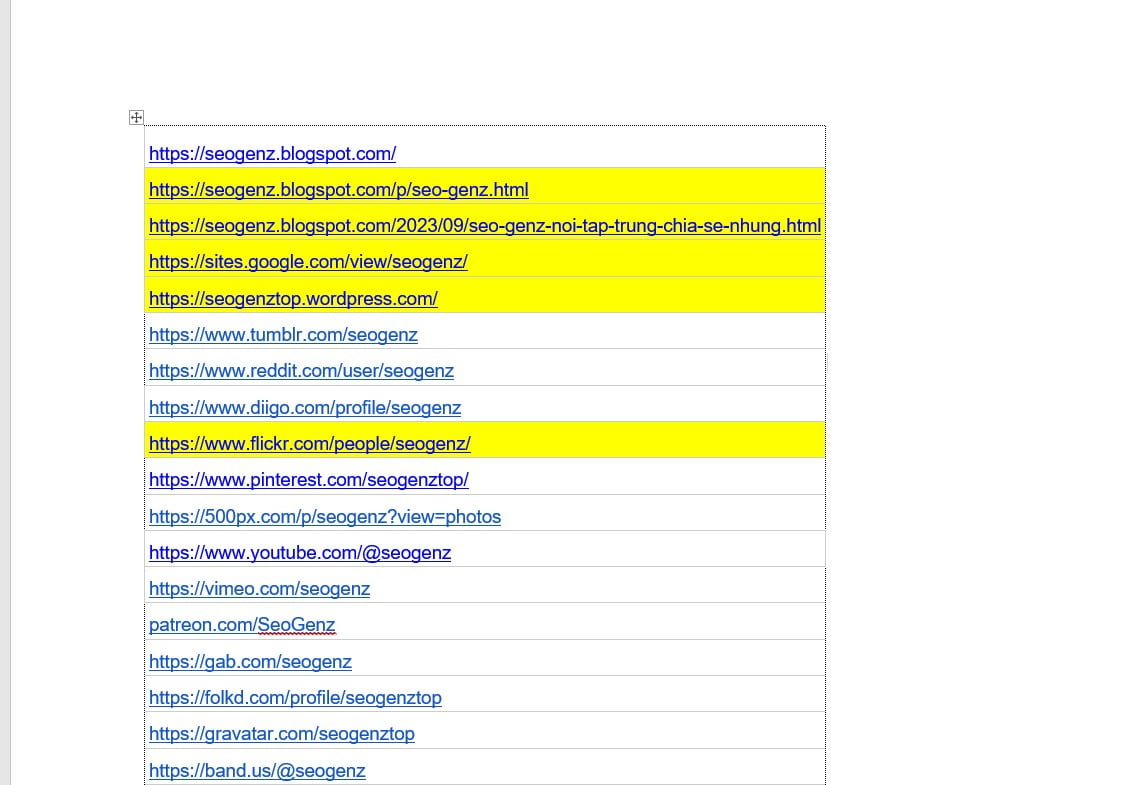Follow the folkd.com/profile/seogenztop link
The image size is (1147, 785).
pos(296,698)
